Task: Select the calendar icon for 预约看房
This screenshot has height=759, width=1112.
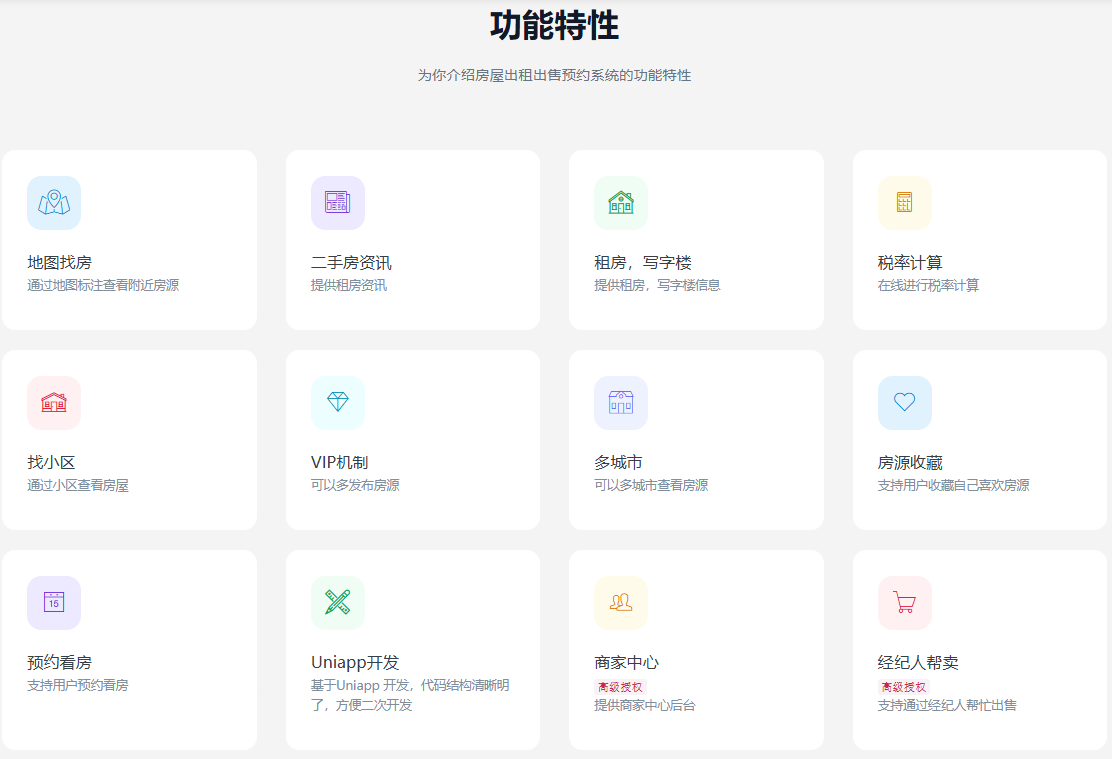Action: click(54, 603)
